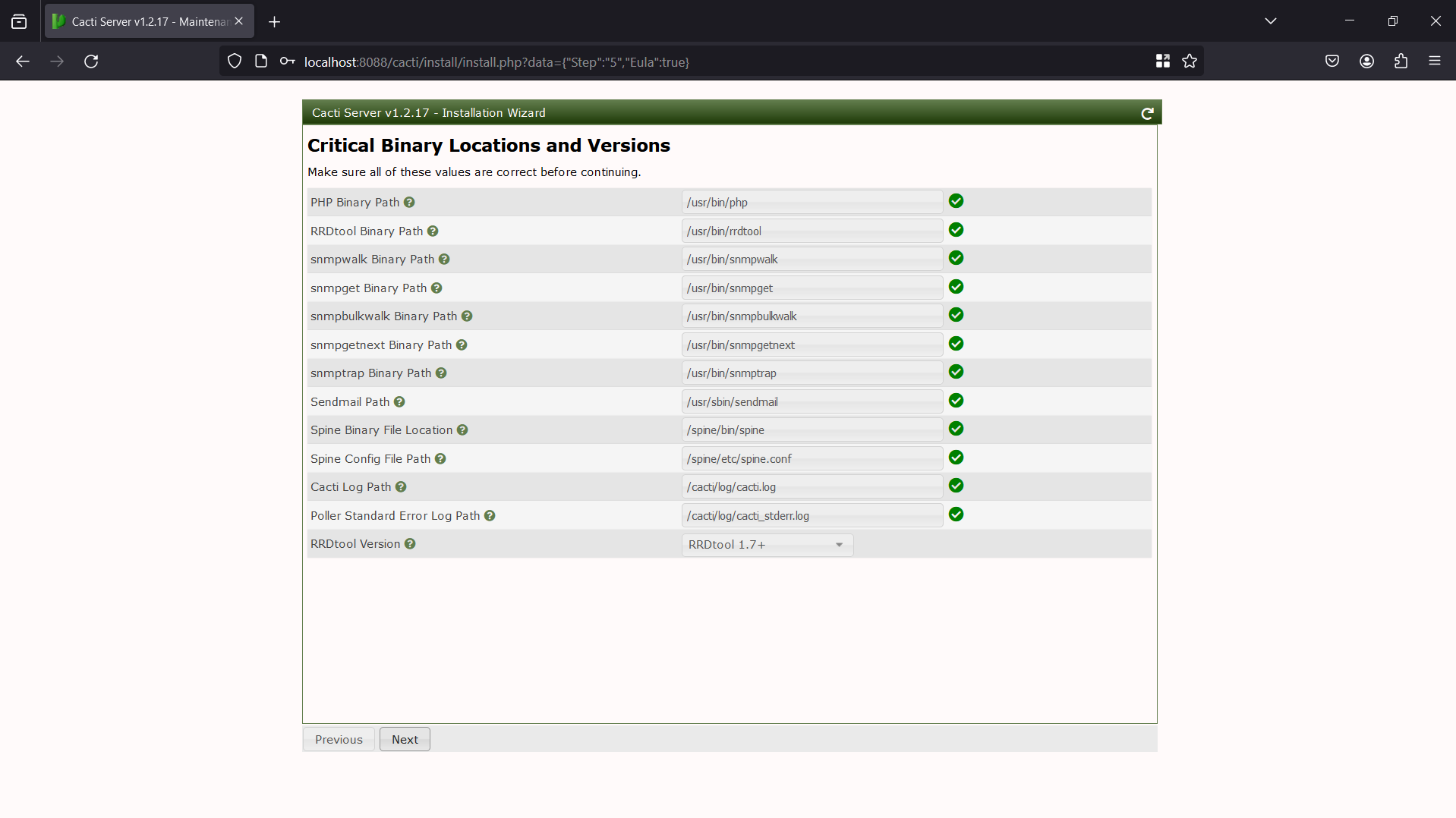Screen dimensions: 1456x818
Task: Reload the page in the browser toolbar
Action: (91, 61)
